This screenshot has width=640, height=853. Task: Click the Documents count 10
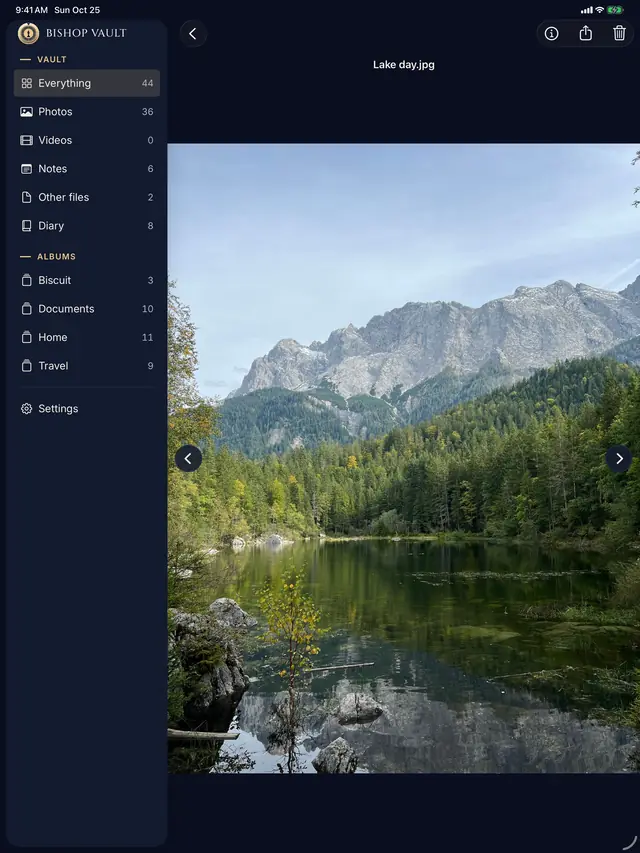point(147,308)
